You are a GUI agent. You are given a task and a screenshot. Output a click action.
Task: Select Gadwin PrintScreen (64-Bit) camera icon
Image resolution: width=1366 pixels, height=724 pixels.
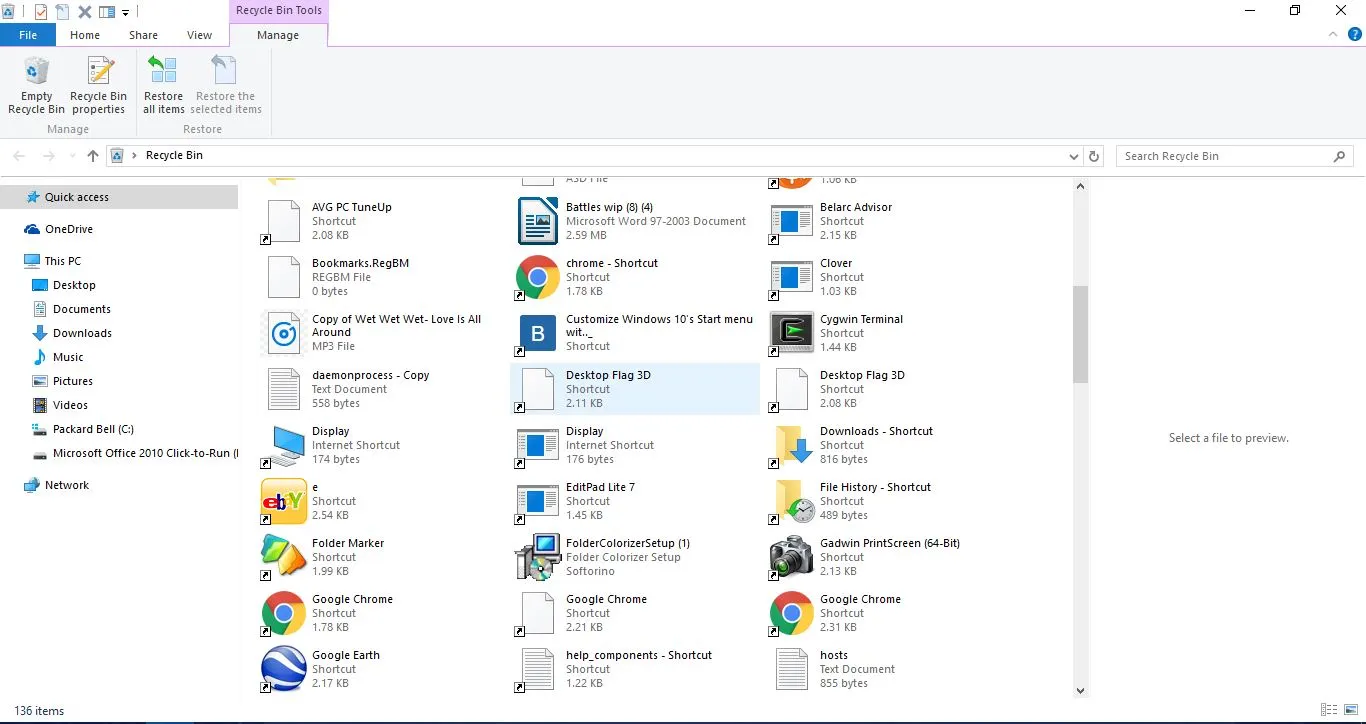tap(792, 557)
